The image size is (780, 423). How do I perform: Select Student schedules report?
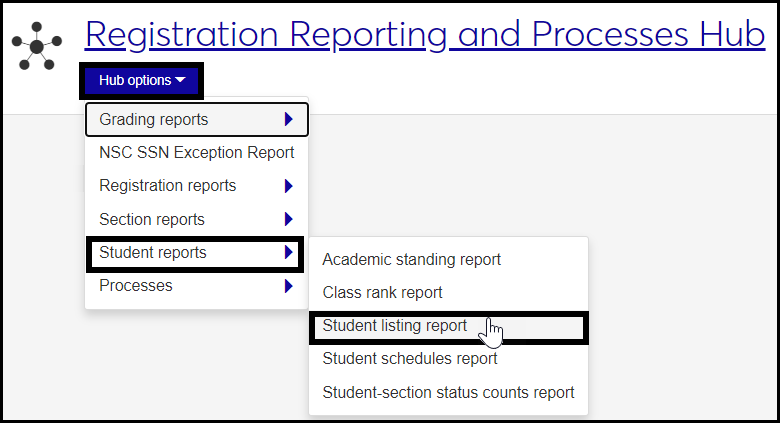coord(409,359)
